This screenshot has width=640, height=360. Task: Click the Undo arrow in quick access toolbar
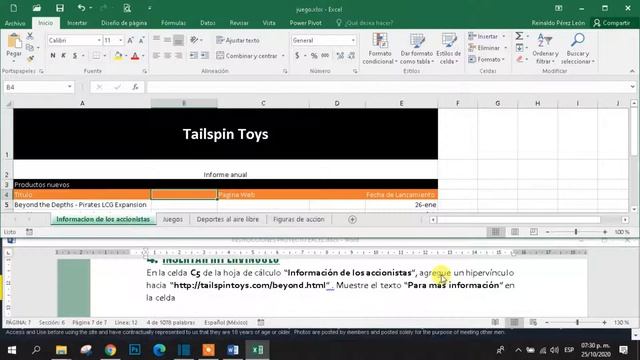81,8
